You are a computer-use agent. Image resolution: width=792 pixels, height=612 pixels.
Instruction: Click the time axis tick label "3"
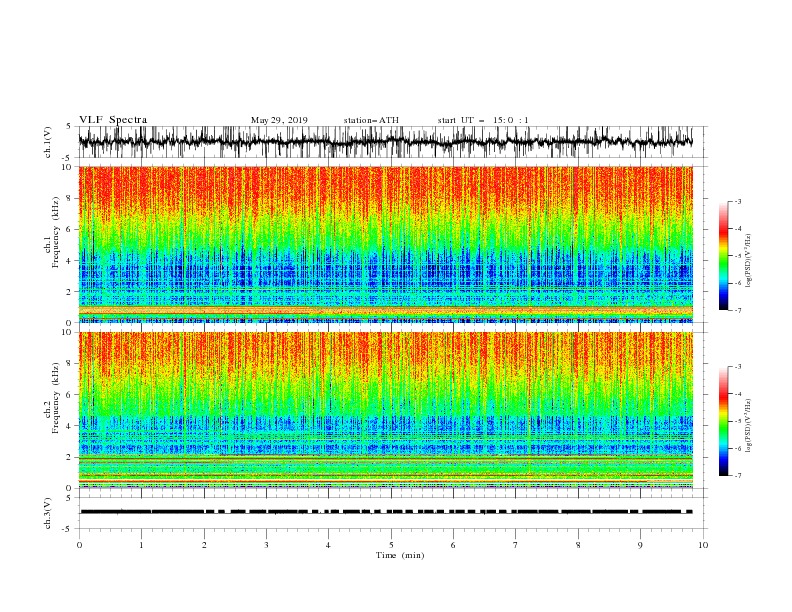266,545
